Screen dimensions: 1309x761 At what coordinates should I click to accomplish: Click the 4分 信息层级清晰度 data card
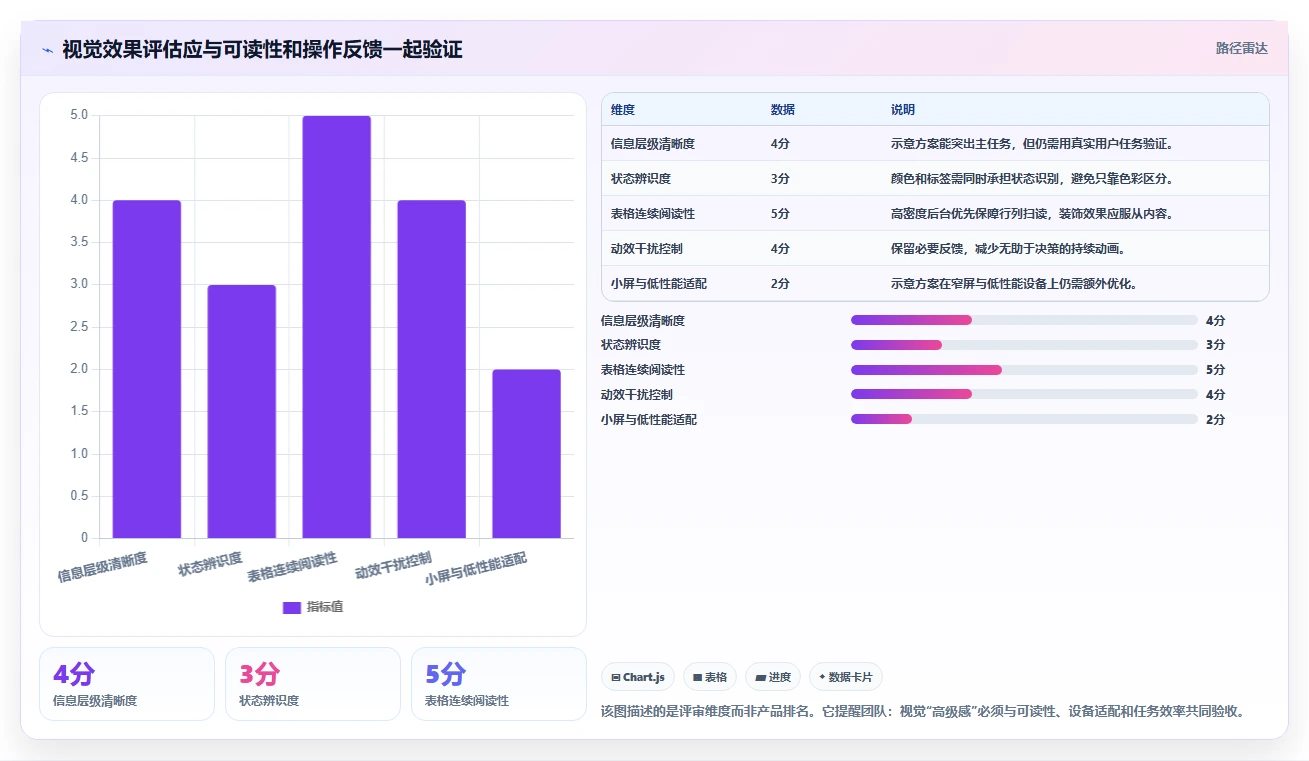coord(127,684)
